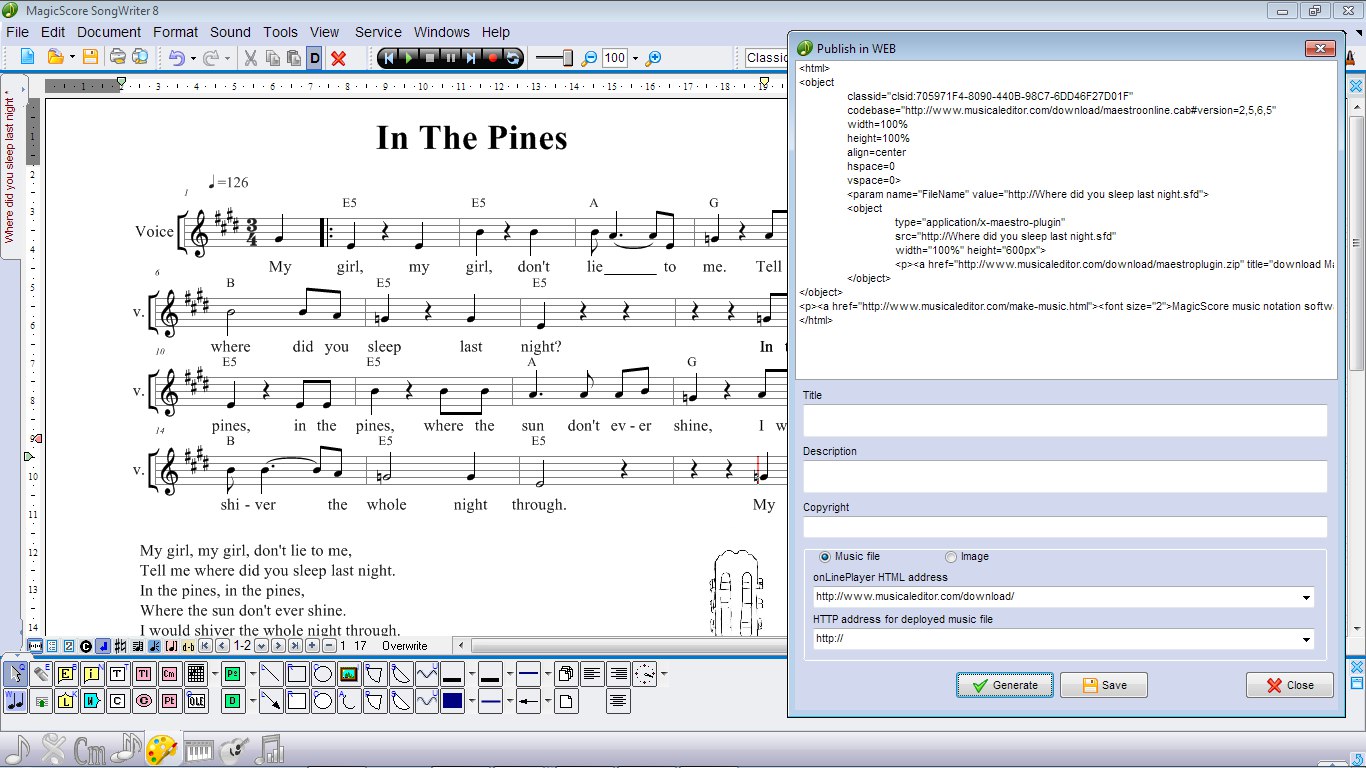Zoom out with the minus magnifier icon
1366x768 pixels.
tap(589, 57)
